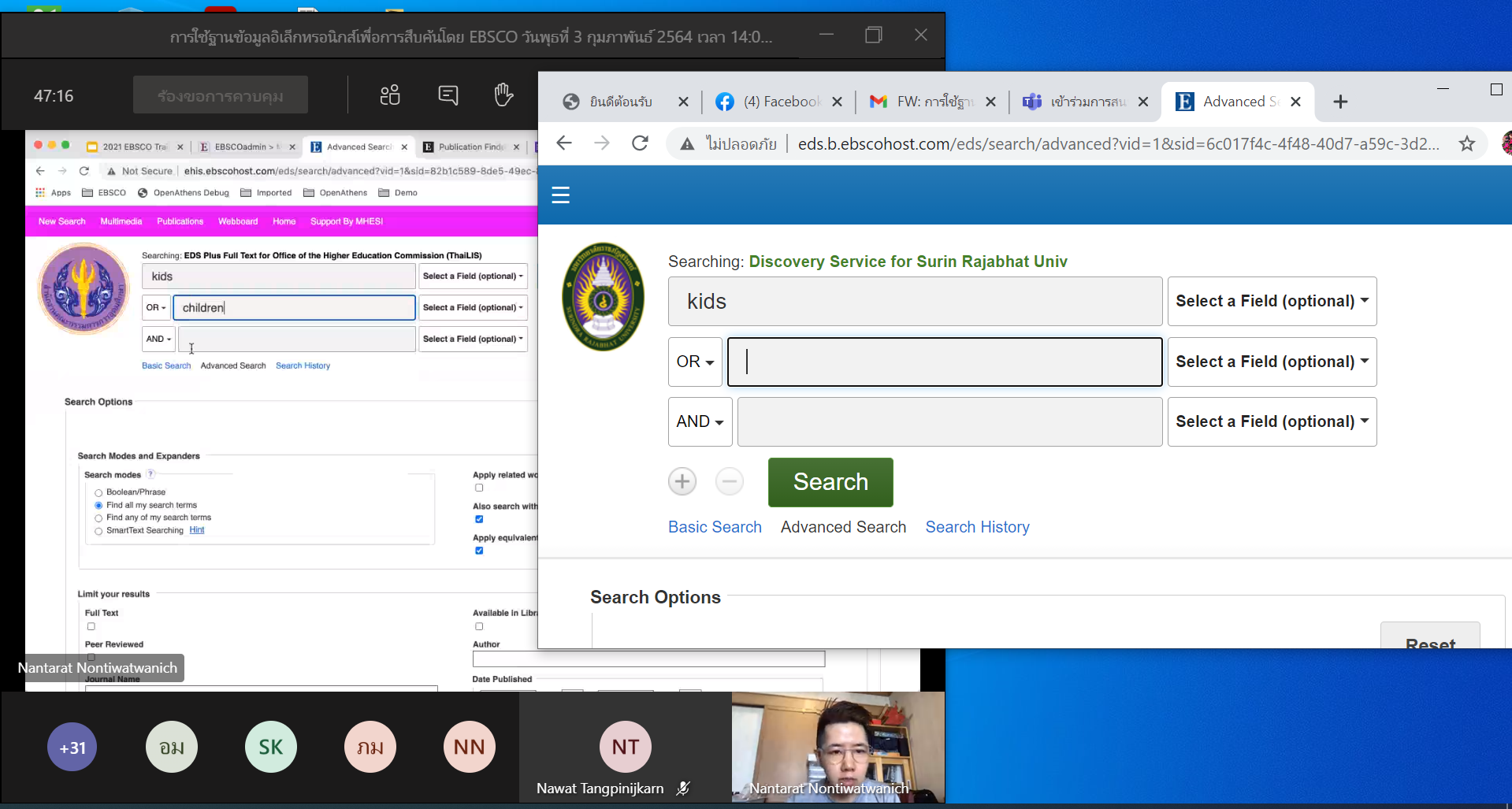This screenshot has width=1512, height=809.
Task: Click the add search row plus icon
Action: tap(682, 481)
